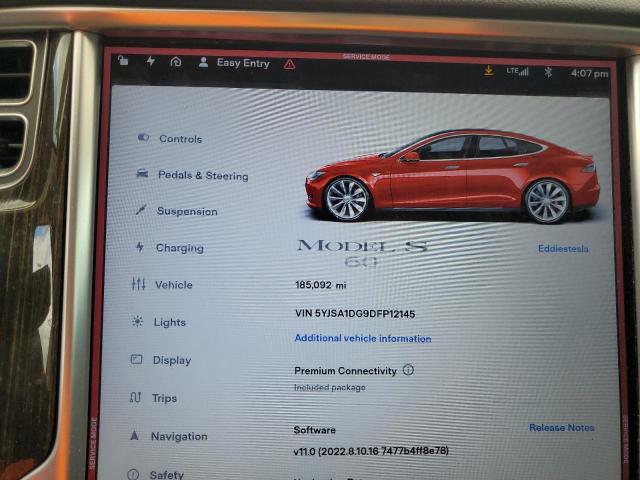Open the Release Notes link
640x480 pixels.
click(x=562, y=428)
